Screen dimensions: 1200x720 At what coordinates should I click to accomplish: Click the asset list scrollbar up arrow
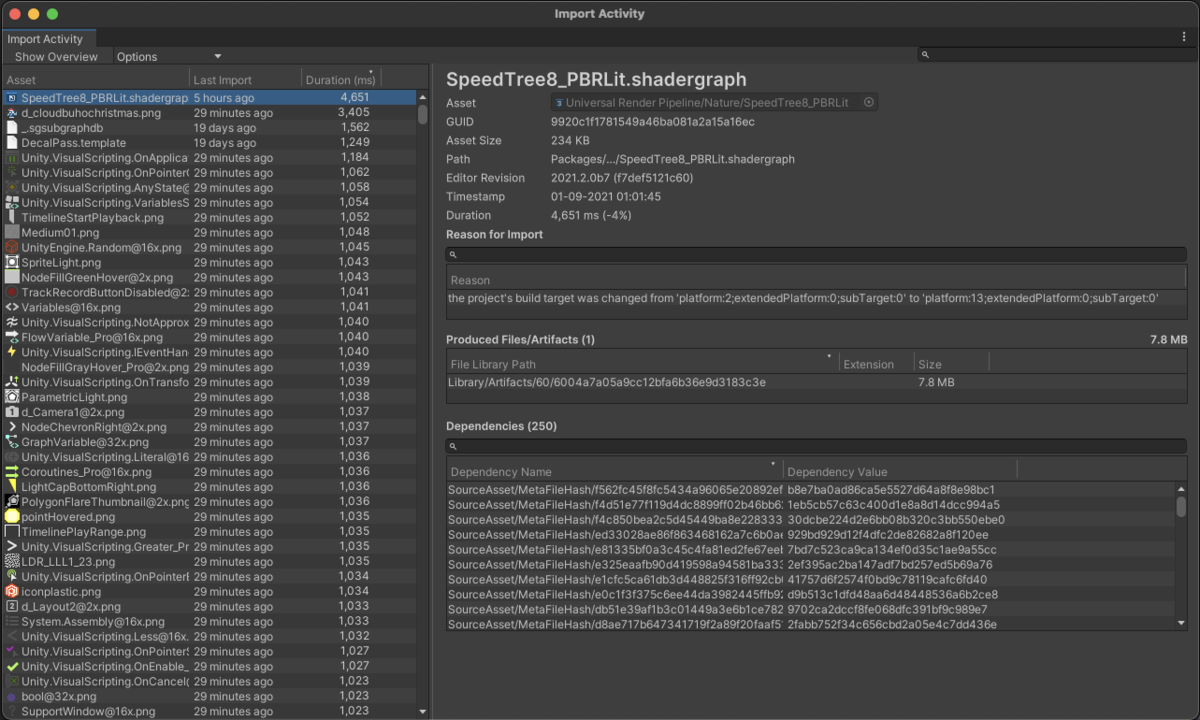[423, 96]
